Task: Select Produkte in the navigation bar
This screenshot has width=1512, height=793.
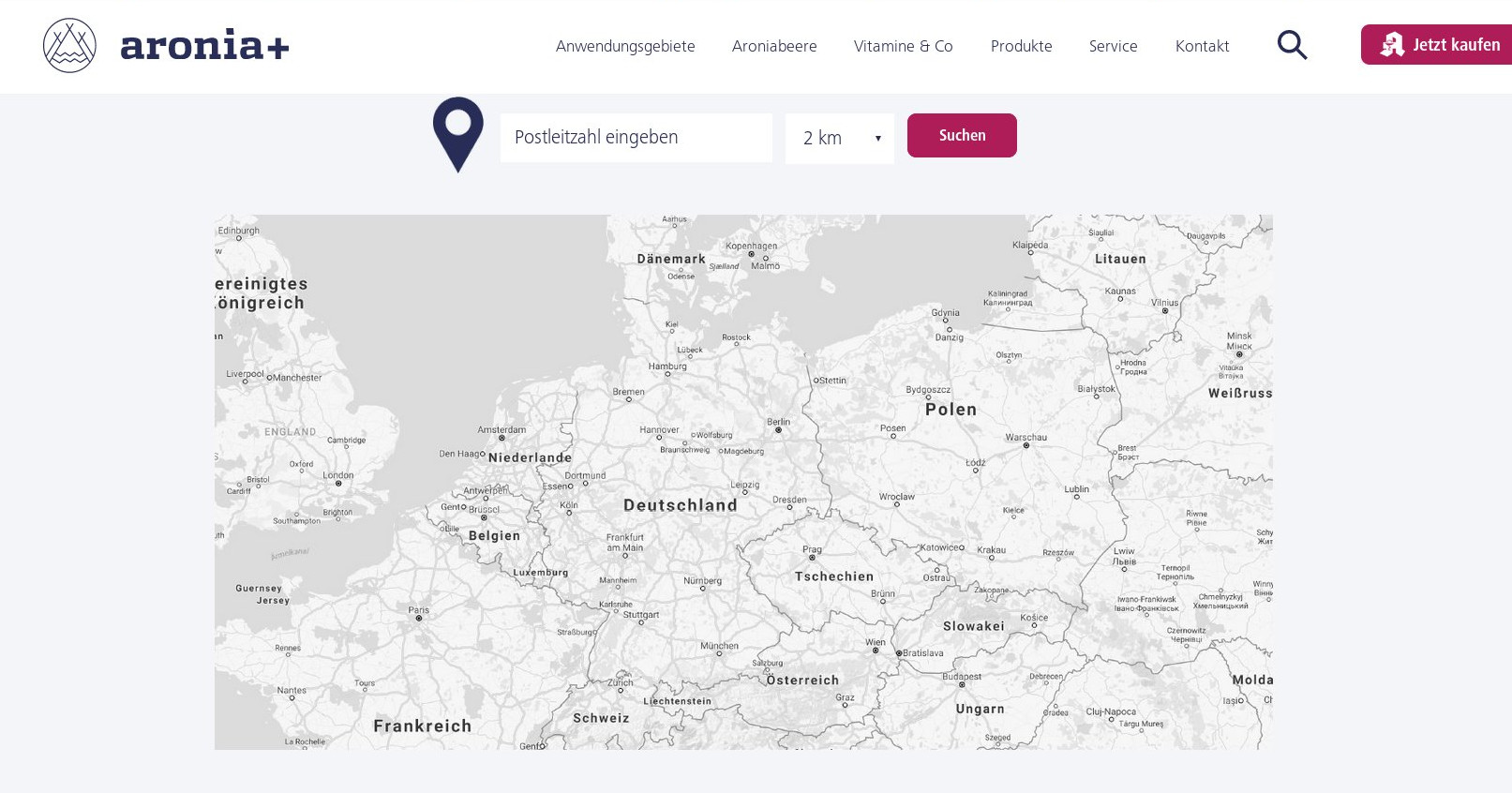Action: 1021,46
